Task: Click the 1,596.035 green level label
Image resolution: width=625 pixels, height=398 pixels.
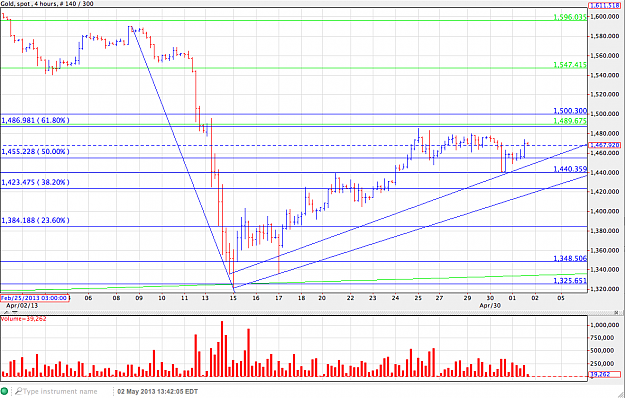Action: coord(570,17)
